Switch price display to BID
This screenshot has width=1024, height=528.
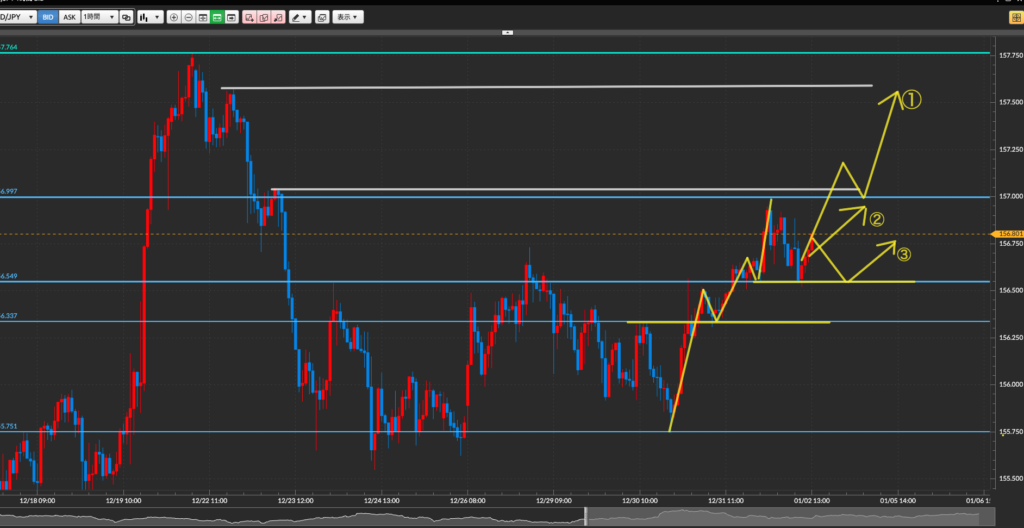click(47, 17)
